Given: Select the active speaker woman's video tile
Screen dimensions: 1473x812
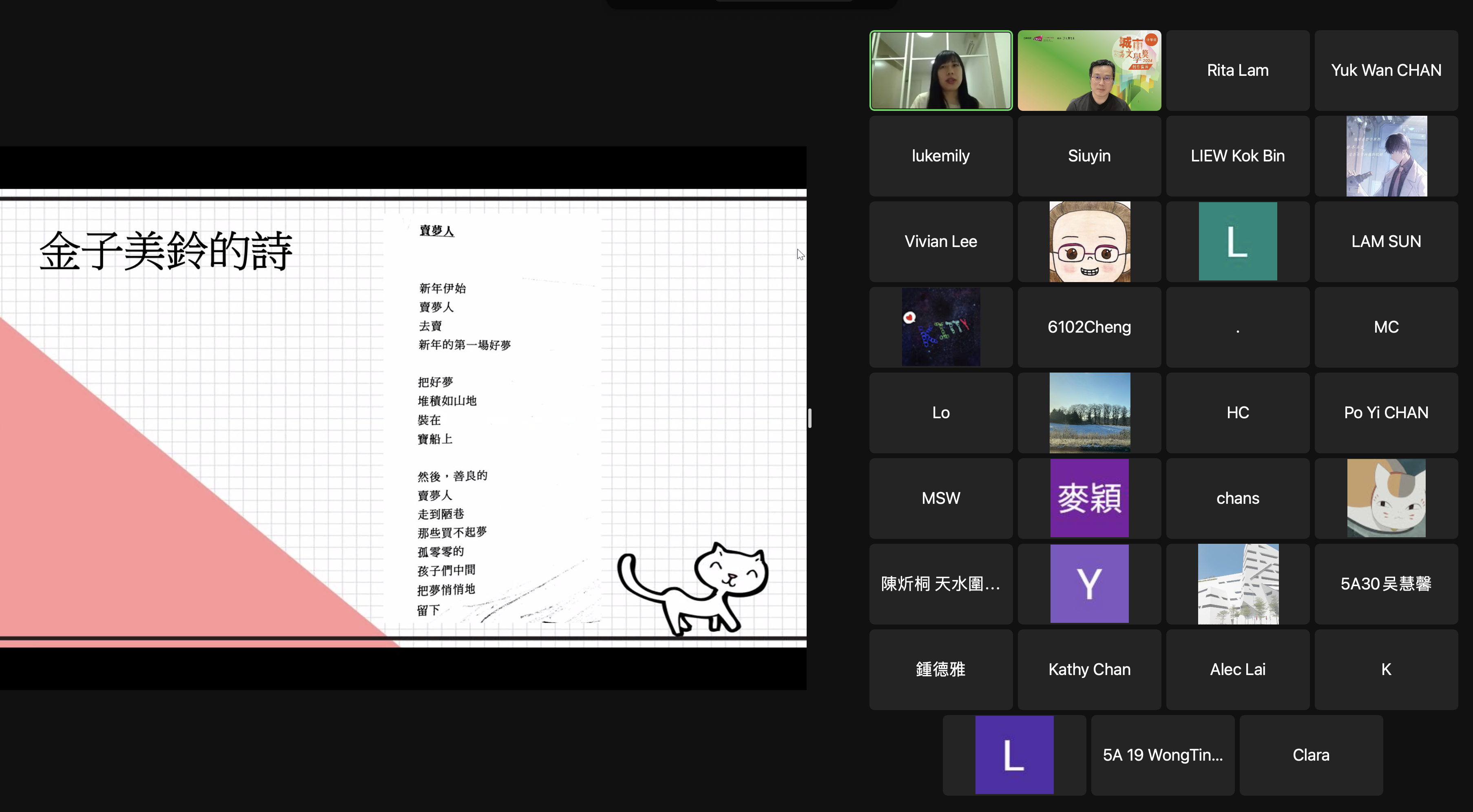Looking at the screenshot, I should 941,70.
